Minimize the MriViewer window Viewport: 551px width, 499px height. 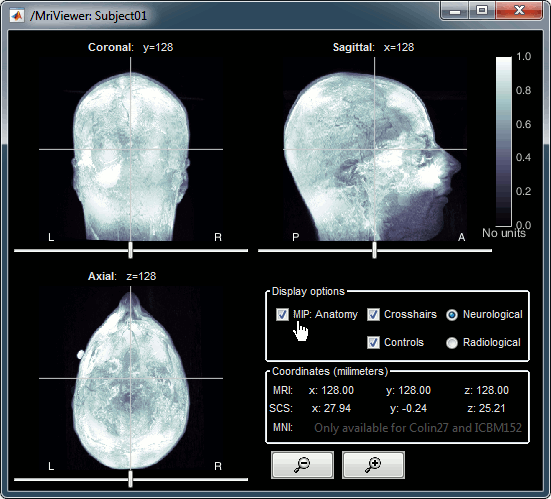click(x=455, y=11)
